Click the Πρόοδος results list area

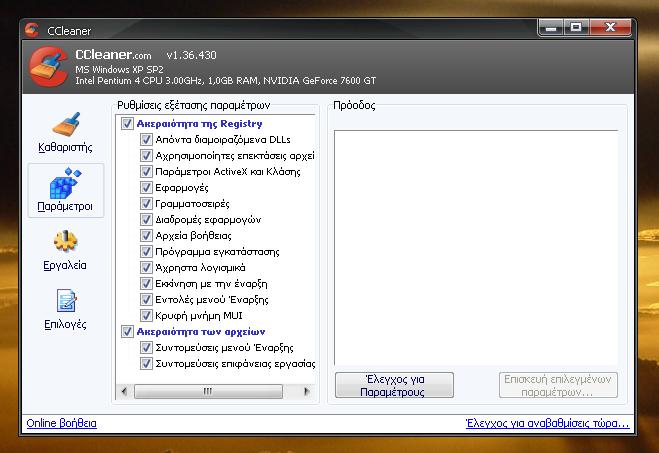pyautogui.click(x=476, y=248)
